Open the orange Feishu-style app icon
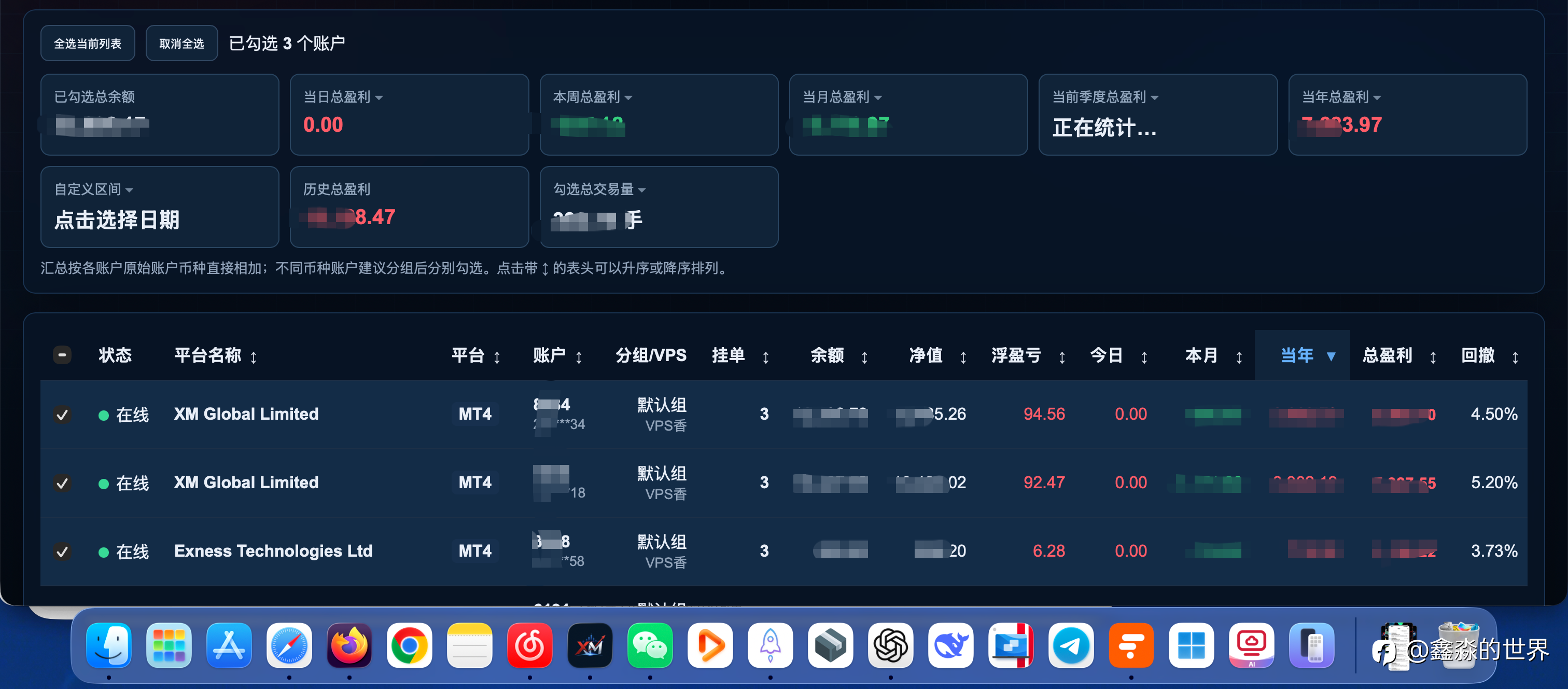The height and width of the screenshot is (689, 1568). click(x=1131, y=645)
